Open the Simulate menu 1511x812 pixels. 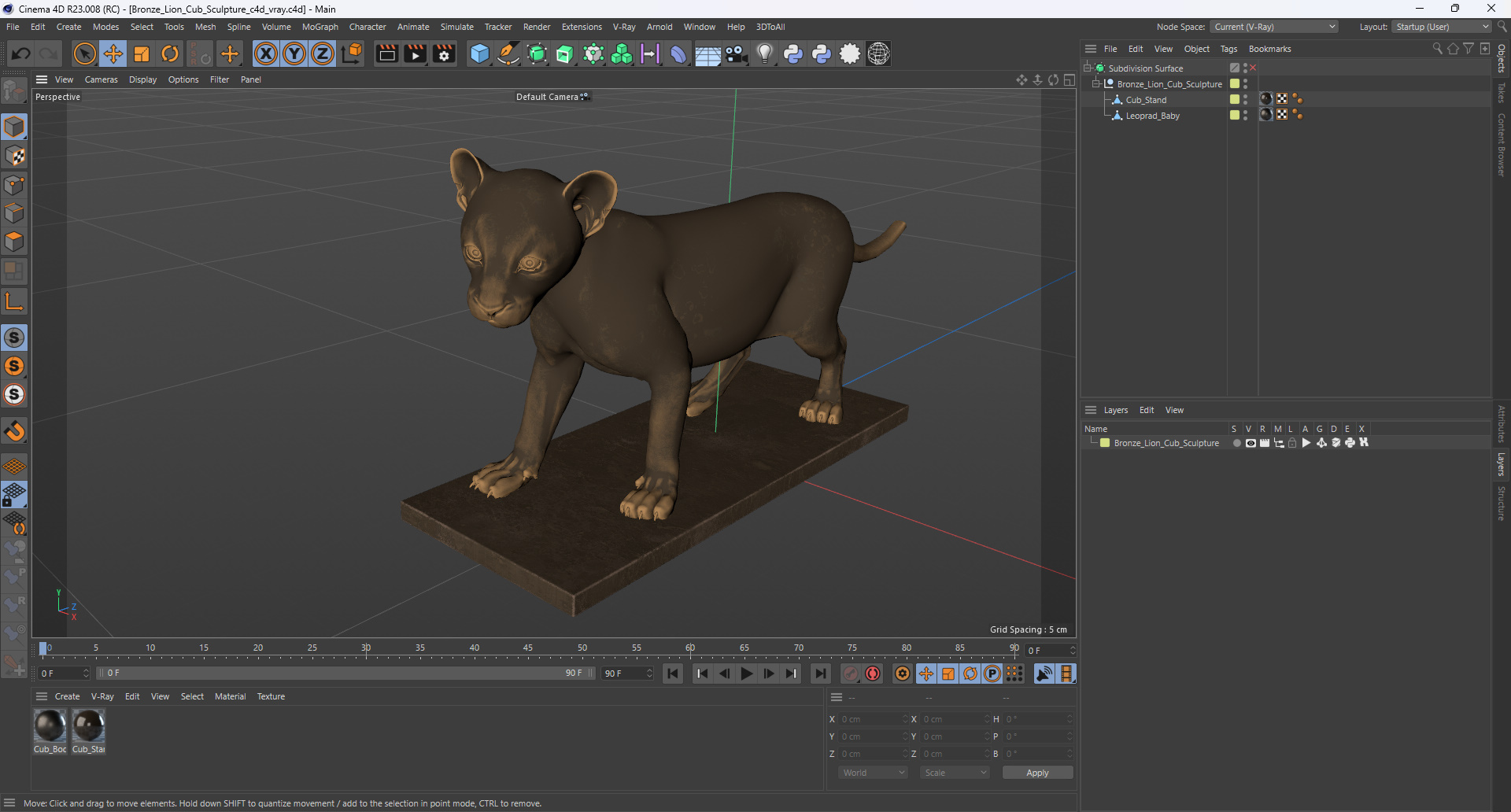point(456,27)
